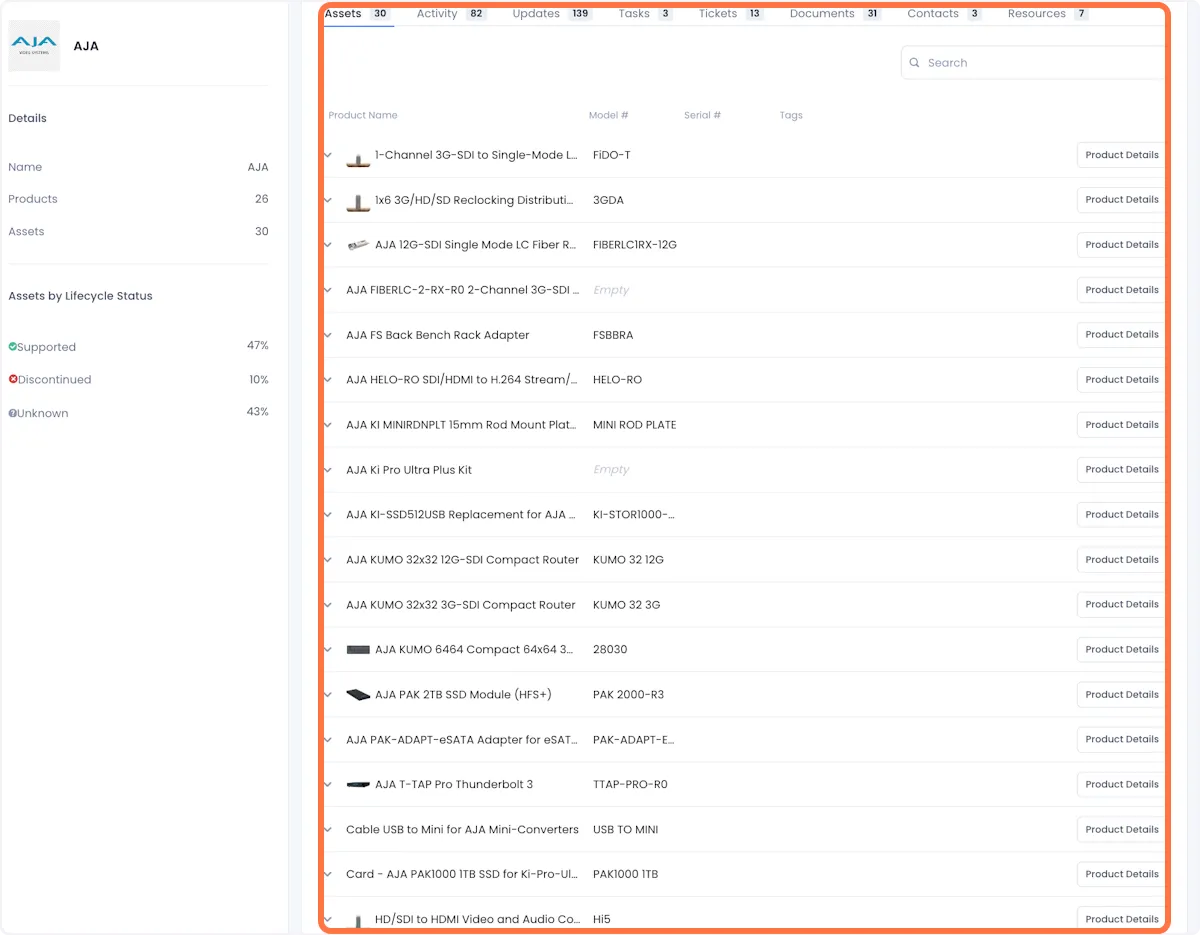This screenshot has width=1200, height=935.
Task: Open the FIBERLC1RX-12G product thumbnail
Action: (x=358, y=245)
